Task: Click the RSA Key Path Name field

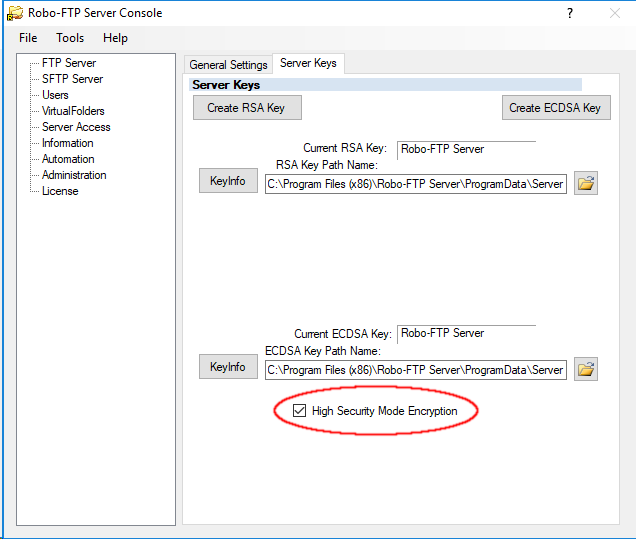Action: click(x=416, y=184)
